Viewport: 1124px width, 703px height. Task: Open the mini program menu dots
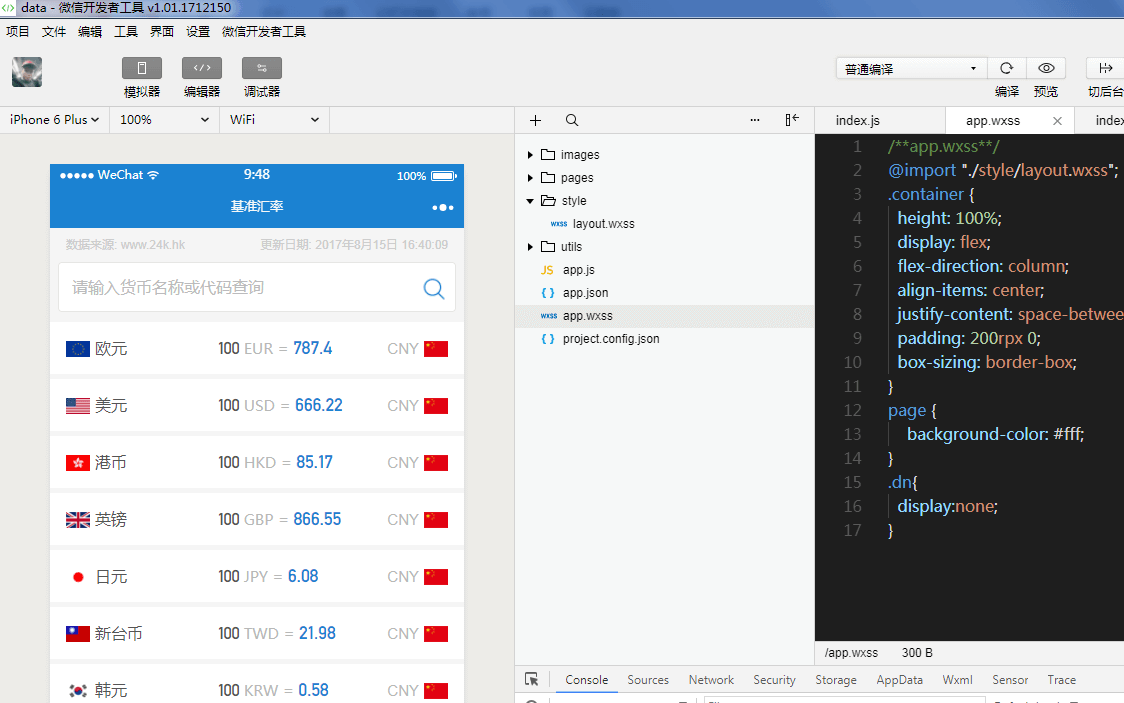442,207
